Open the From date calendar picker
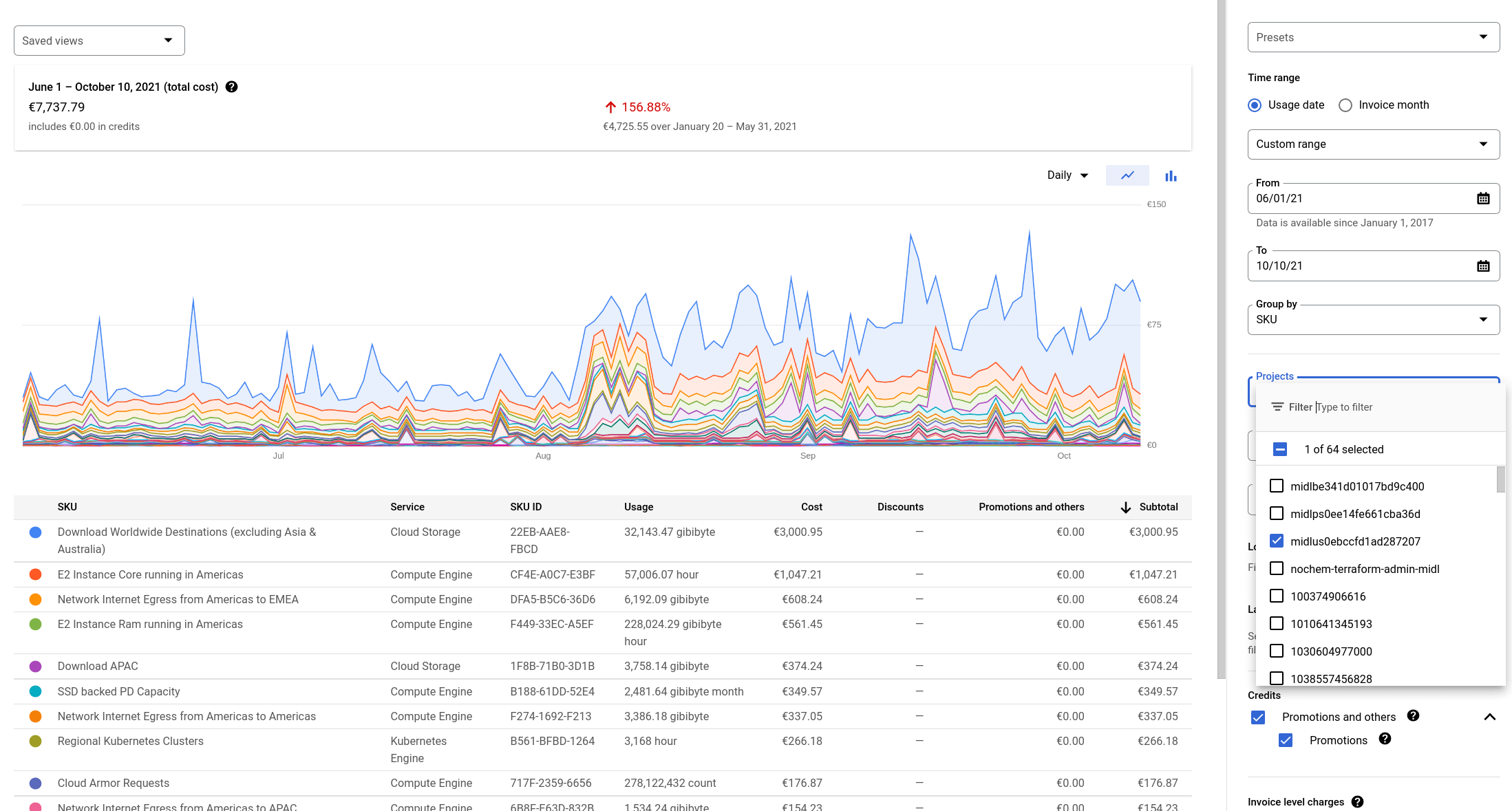The width and height of the screenshot is (1512, 811). tap(1483, 199)
